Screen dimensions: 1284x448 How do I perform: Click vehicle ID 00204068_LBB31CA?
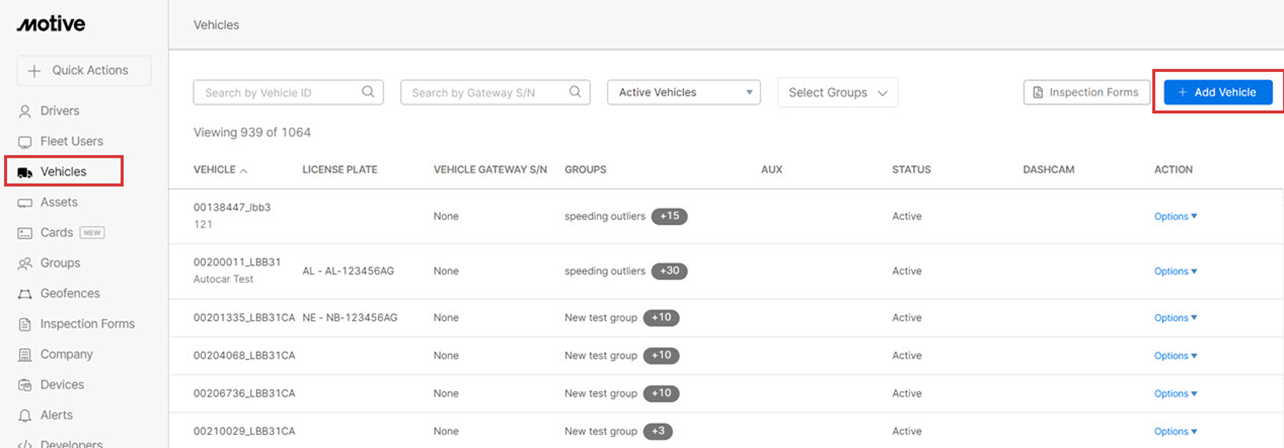[244, 355]
